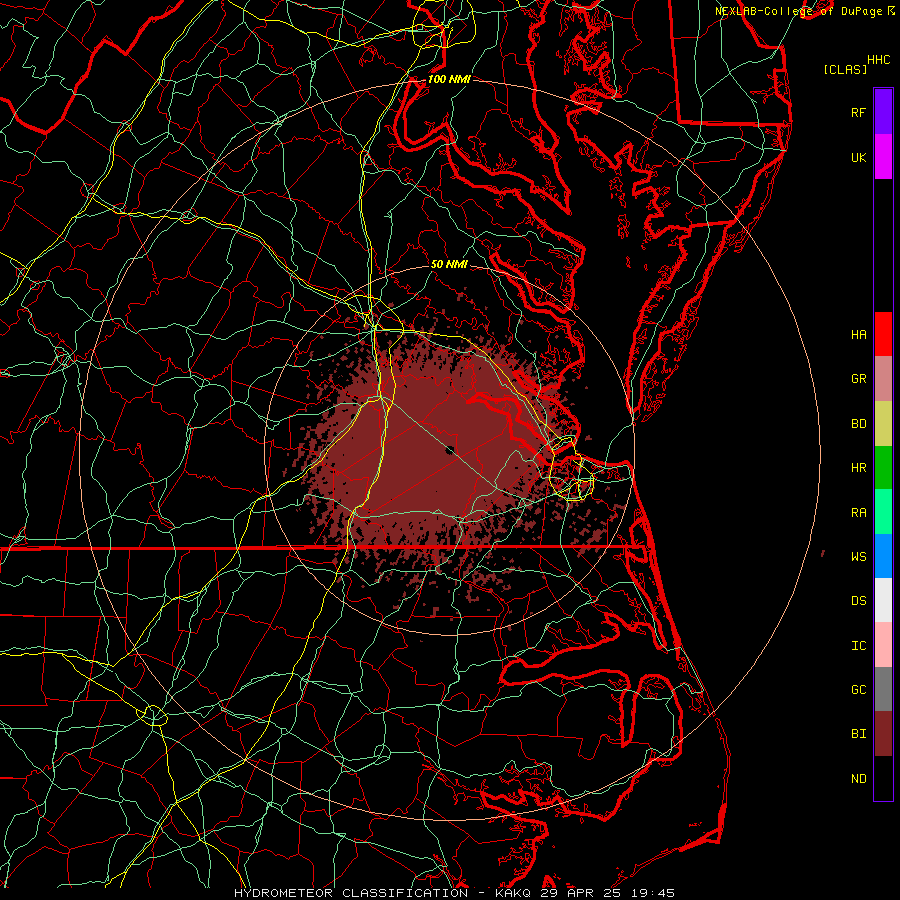Click the RF legend label
This screenshot has height=900, width=900.
coord(858,112)
